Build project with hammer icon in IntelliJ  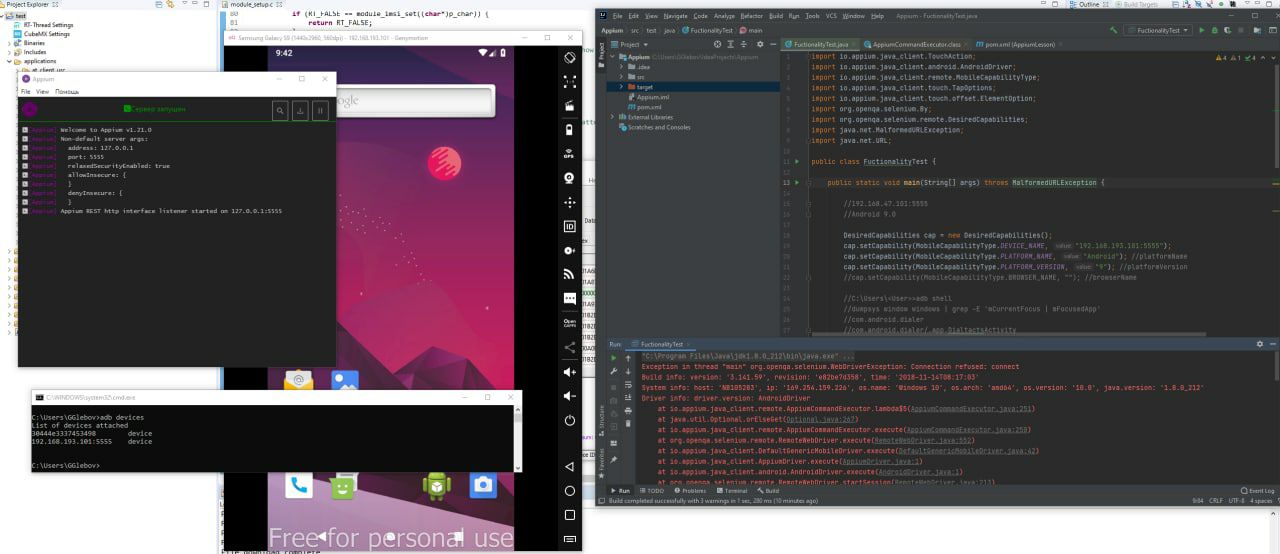pyautogui.click(x=1113, y=30)
